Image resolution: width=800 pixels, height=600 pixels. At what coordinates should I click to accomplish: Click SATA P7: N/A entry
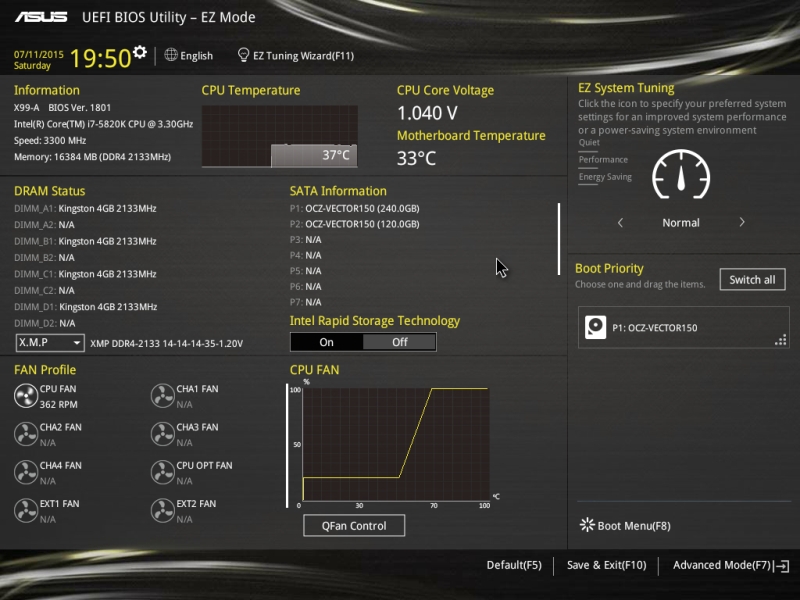click(x=306, y=302)
